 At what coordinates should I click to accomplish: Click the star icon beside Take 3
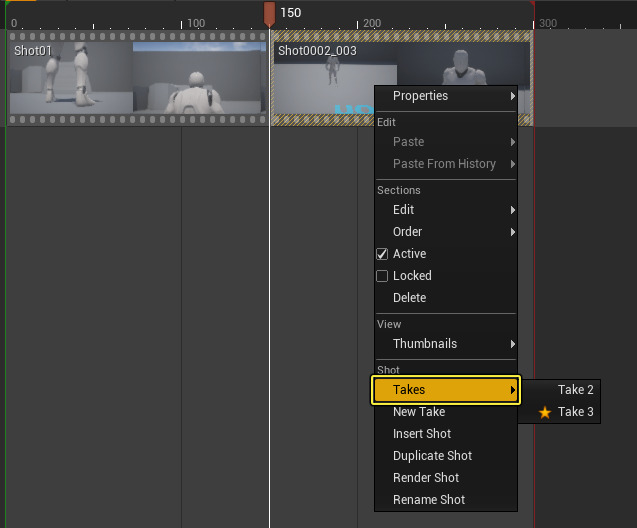545,412
